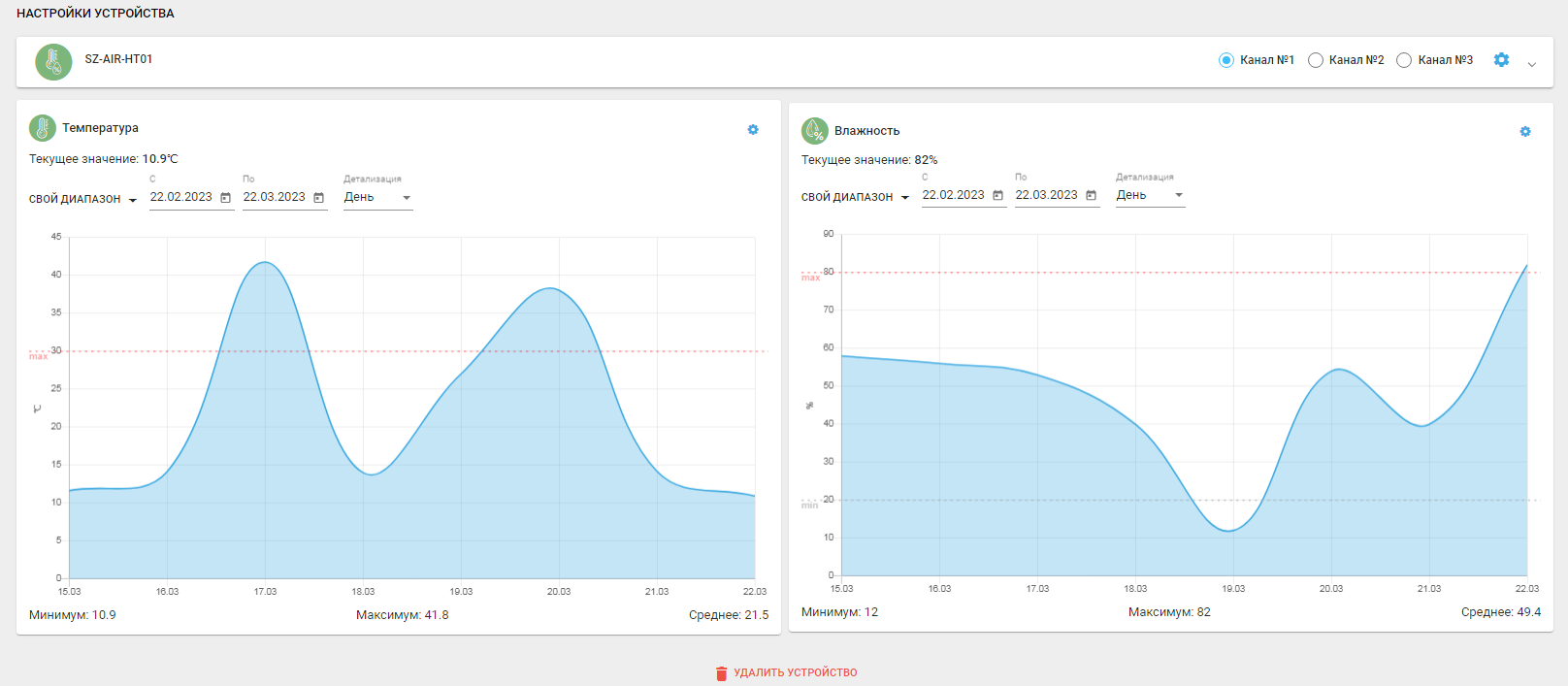Click the green thermometer icon beside Температура

point(43,128)
